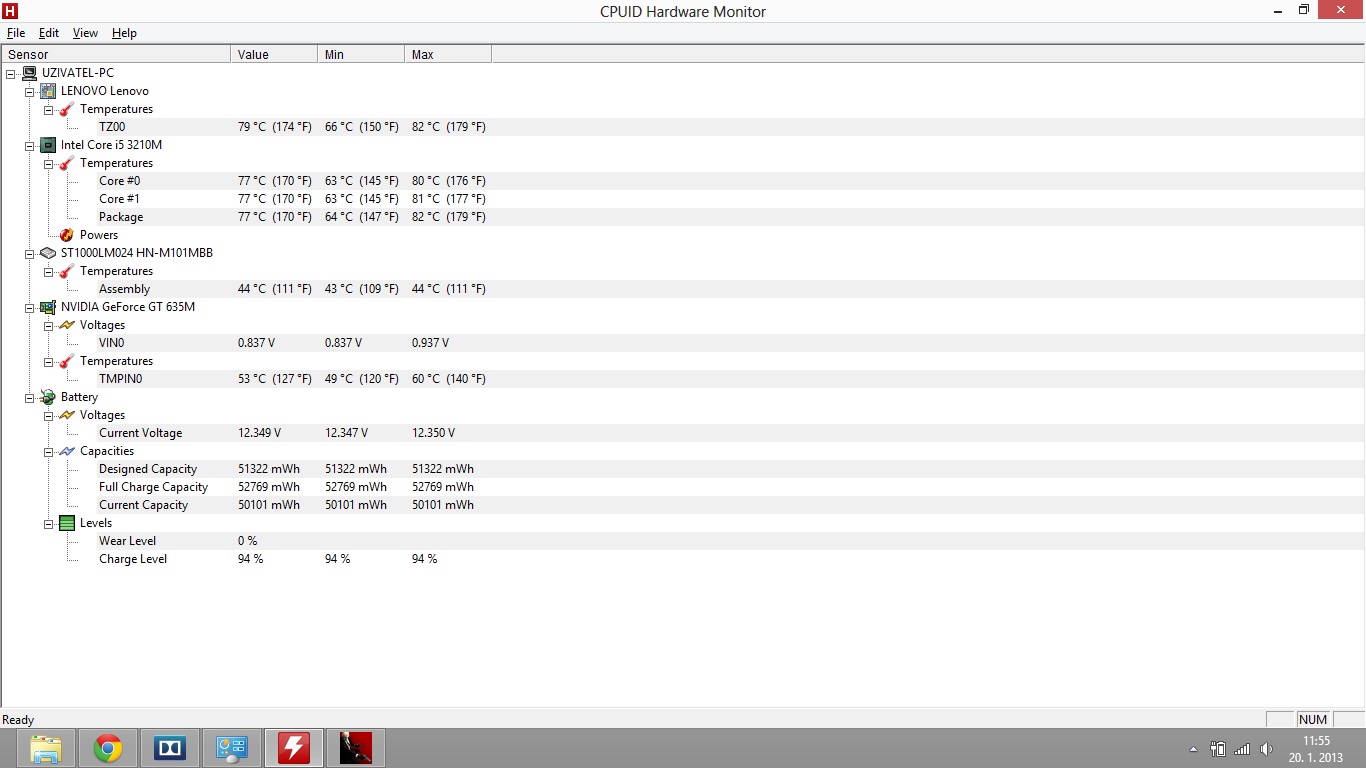Select the Assembly row label

[124, 289]
